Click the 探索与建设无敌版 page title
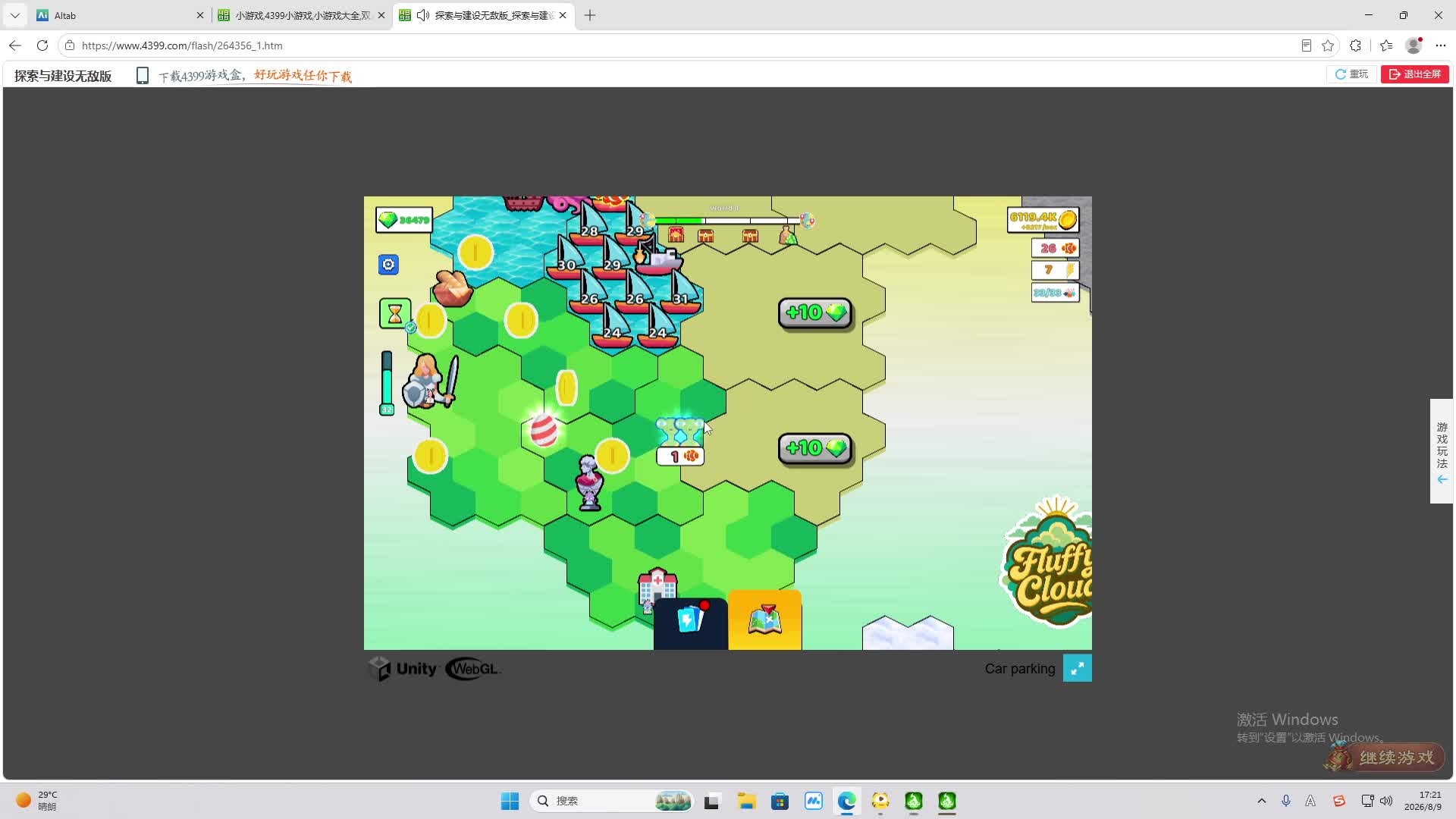 pyautogui.click(x=63, y=76)
